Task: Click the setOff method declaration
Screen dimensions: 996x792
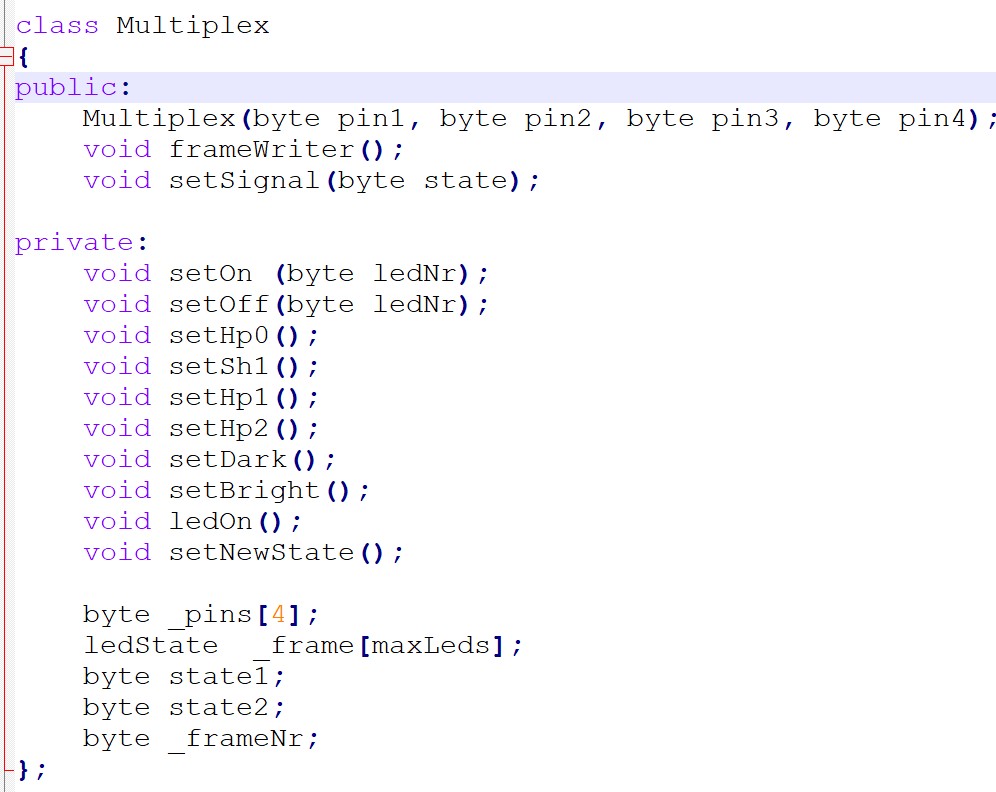Action: [286, 305]
